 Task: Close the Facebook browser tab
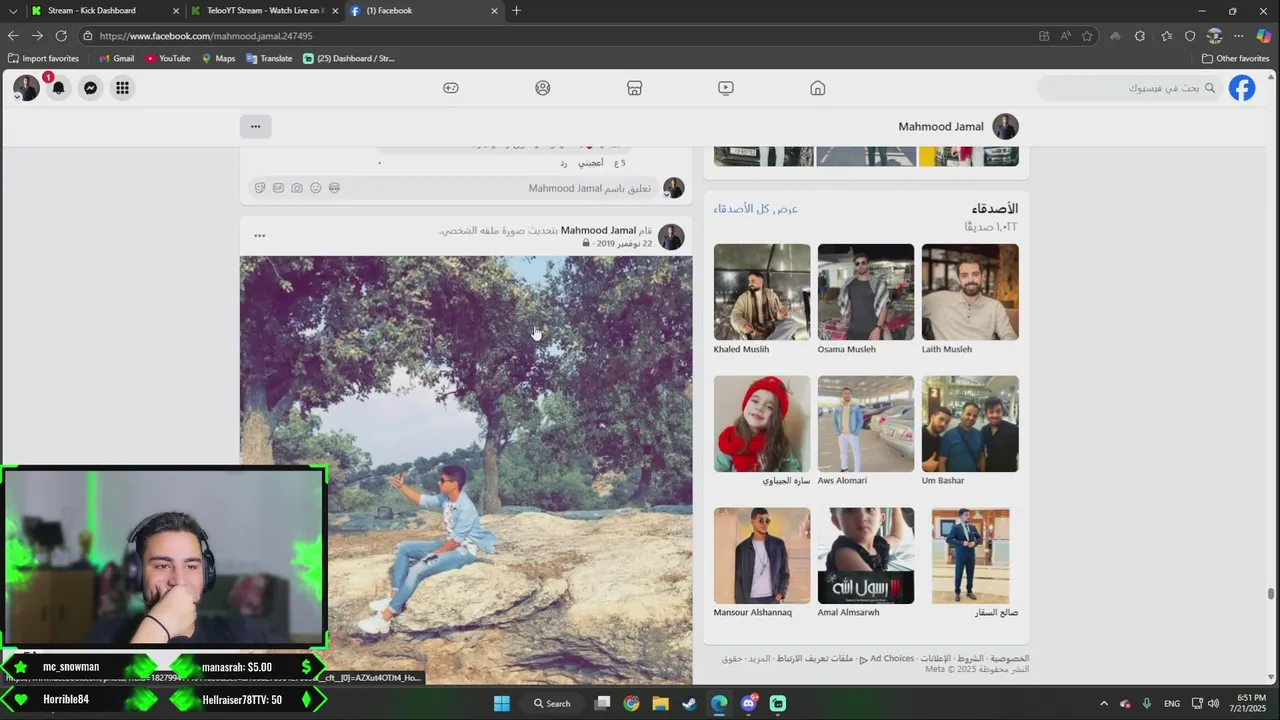click(494, 11)
